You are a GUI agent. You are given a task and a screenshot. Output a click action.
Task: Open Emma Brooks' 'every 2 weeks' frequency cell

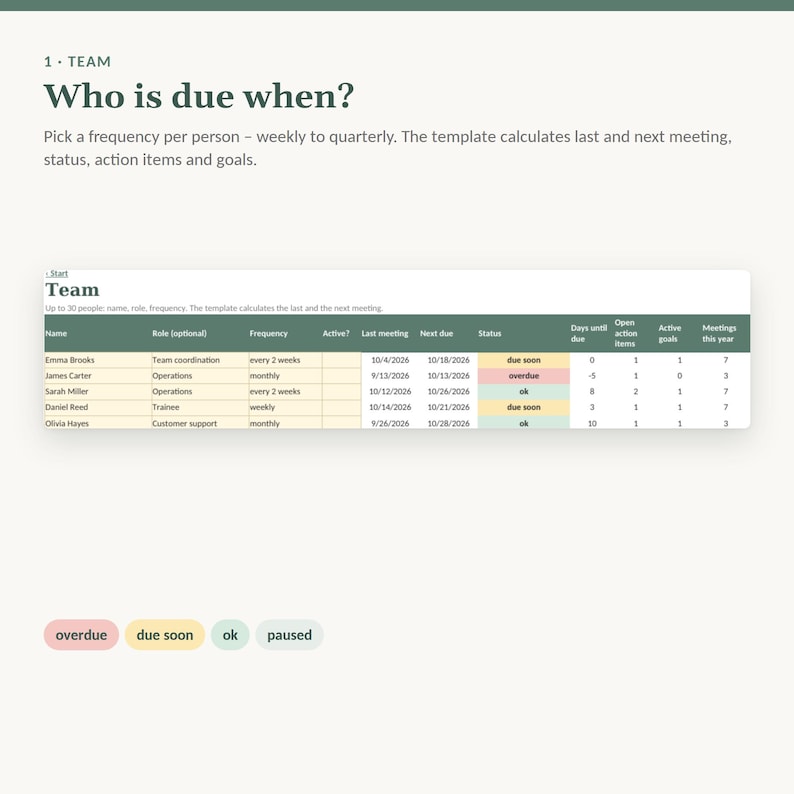tap(285, 360)
